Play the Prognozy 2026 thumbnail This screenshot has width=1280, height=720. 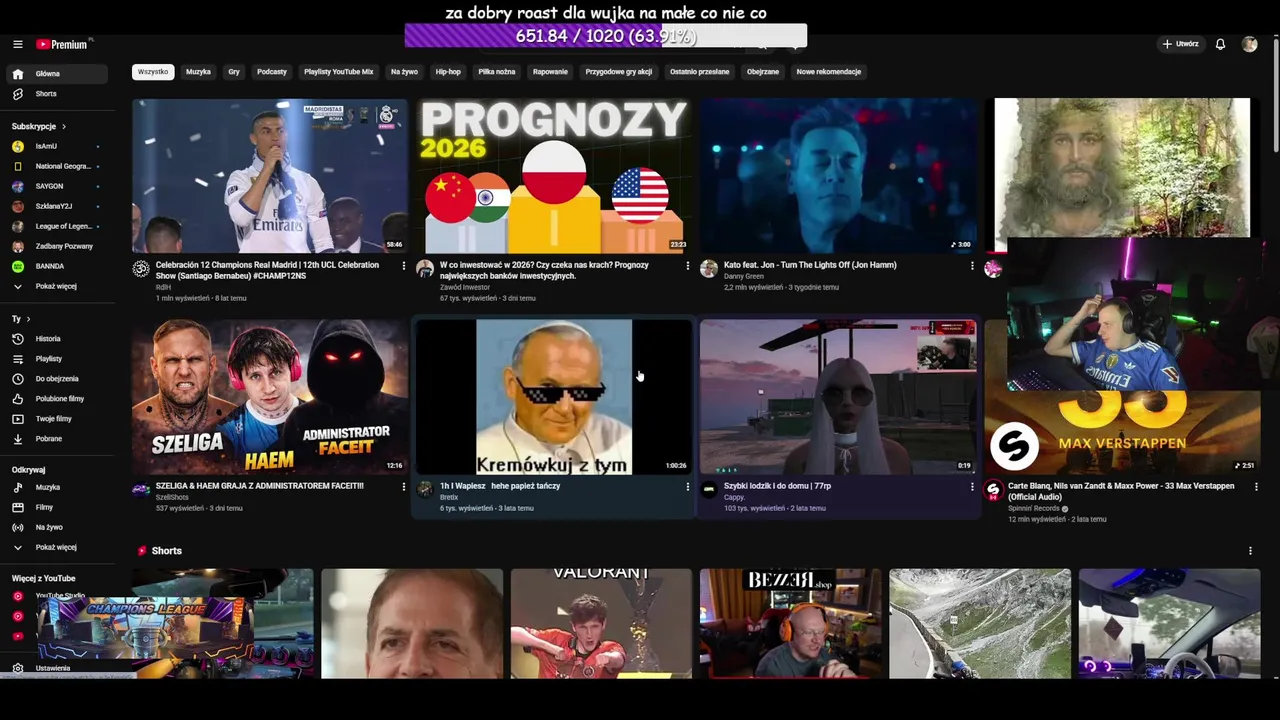pos(554,176)
